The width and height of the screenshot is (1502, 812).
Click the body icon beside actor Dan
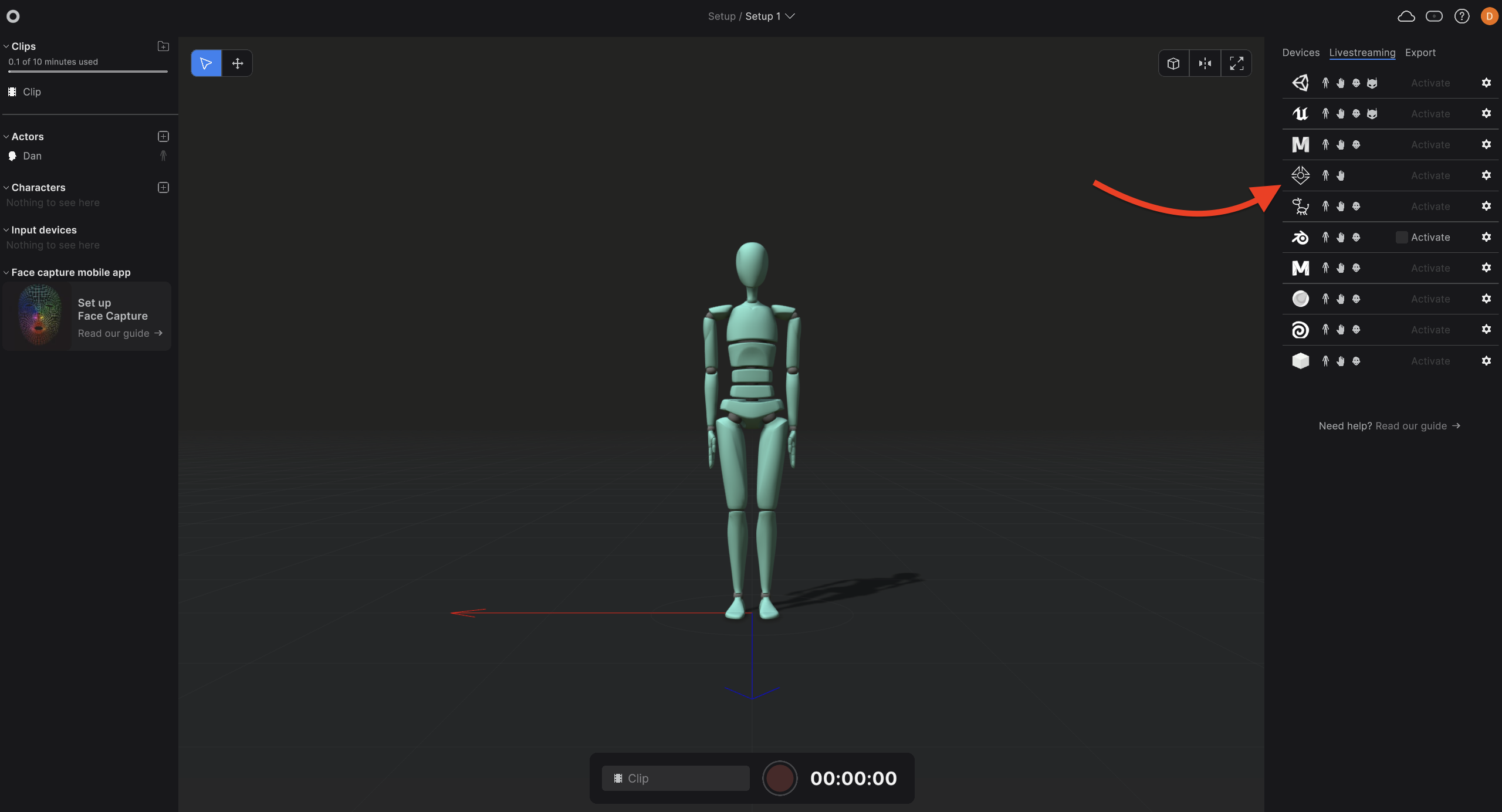click(x=163, y=155)
